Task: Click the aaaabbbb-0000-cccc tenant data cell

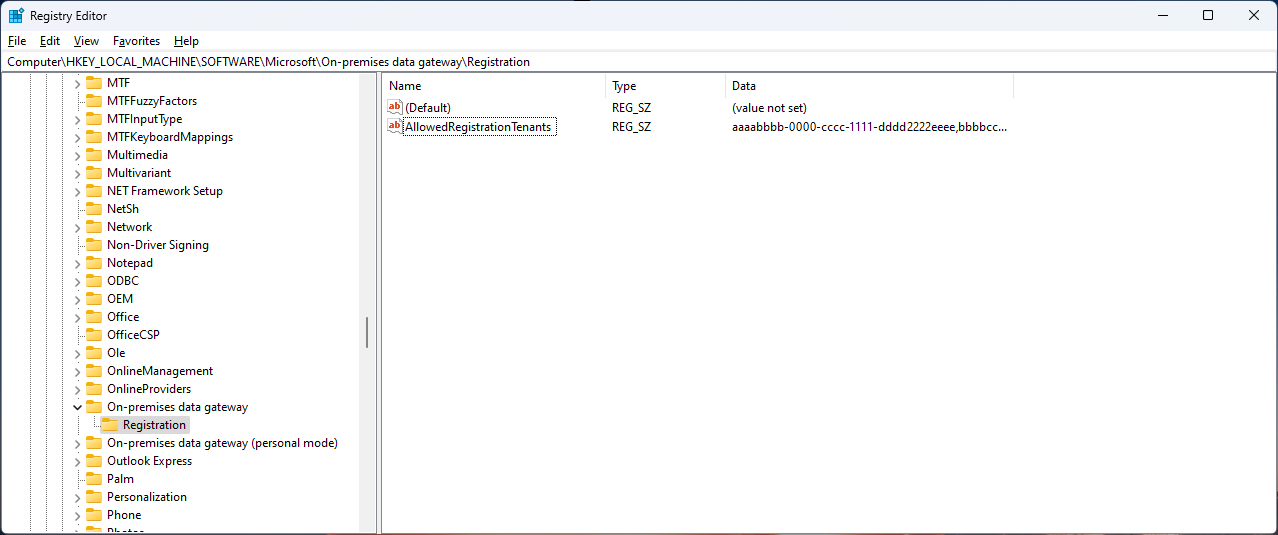Action: coord(869,127)
